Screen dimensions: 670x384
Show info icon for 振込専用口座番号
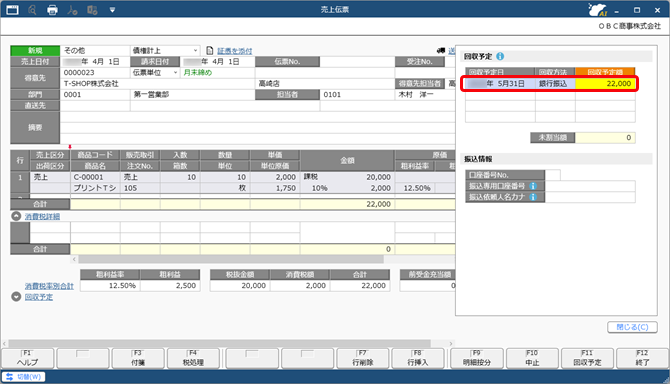pos(533,186)
